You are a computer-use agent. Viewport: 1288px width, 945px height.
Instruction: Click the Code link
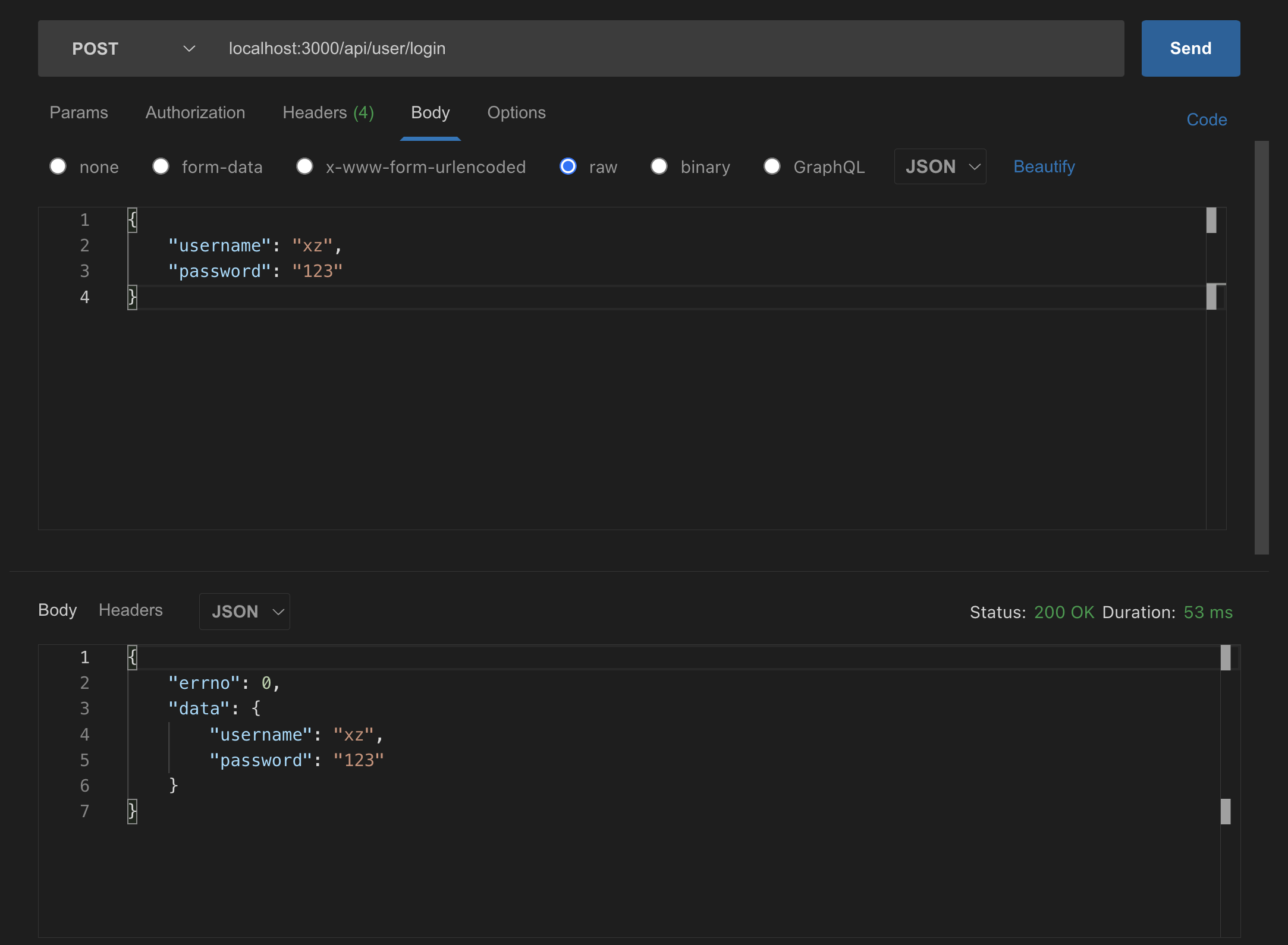click(1206, 120)
